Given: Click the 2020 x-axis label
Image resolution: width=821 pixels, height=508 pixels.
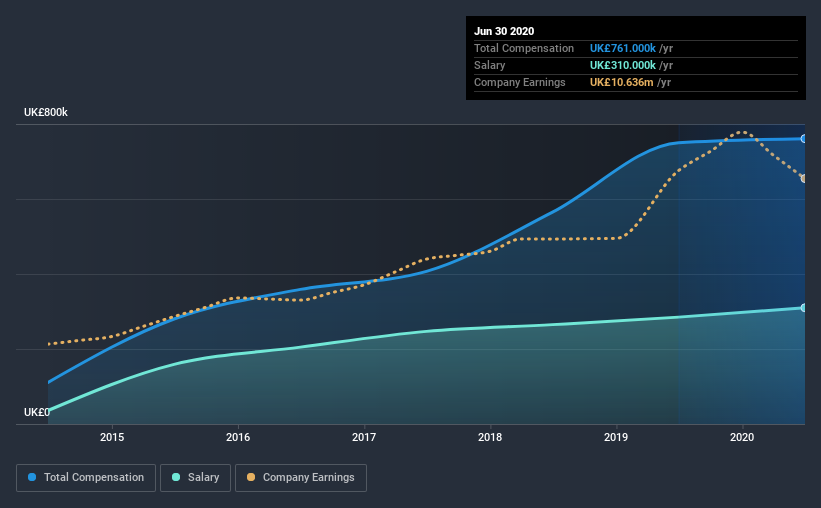Looking at the screenshot, I should click(742, 437).
